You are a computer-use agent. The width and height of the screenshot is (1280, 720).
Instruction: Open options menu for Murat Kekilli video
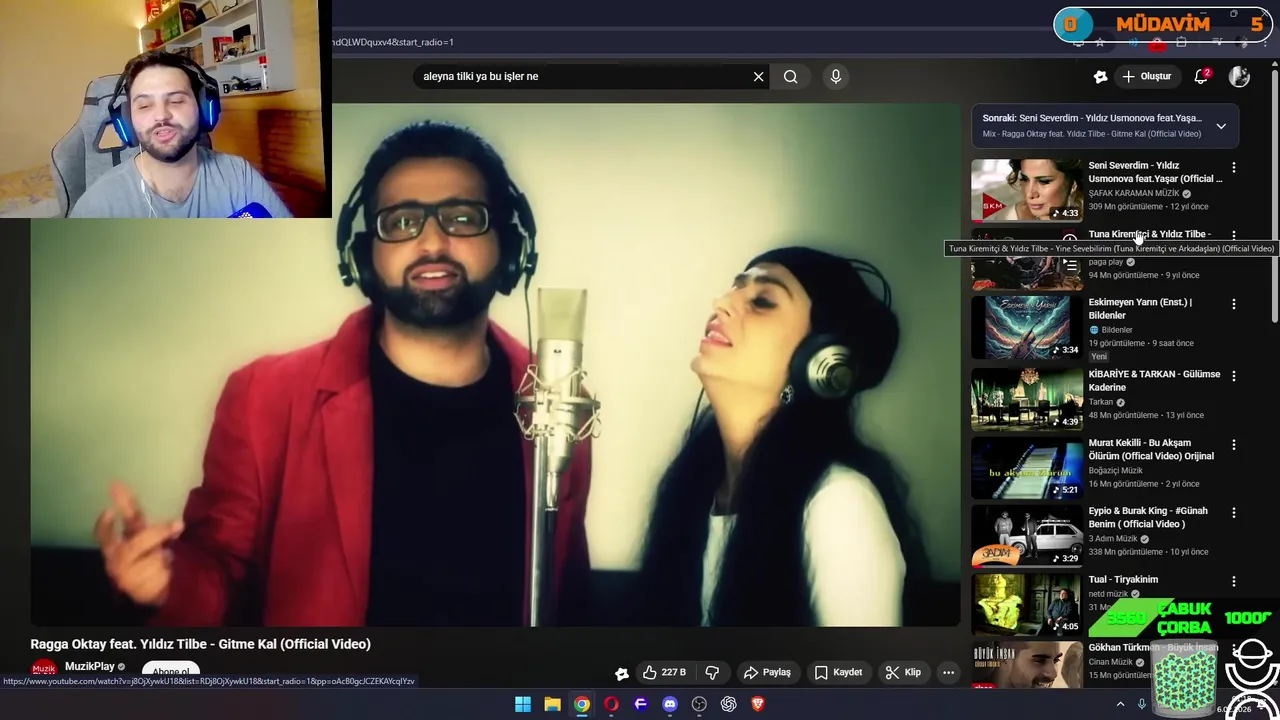click(1233, 444)
